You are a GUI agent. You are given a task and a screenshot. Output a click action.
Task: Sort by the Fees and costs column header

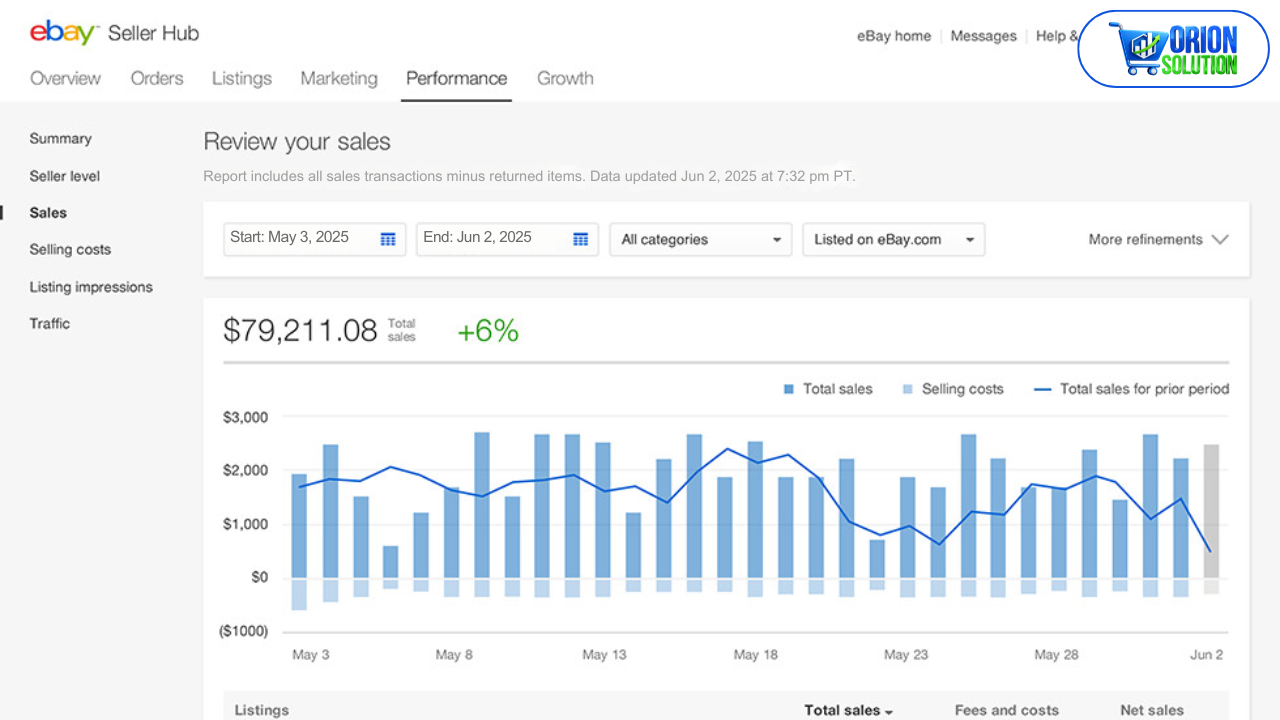tap(1007, 710)
